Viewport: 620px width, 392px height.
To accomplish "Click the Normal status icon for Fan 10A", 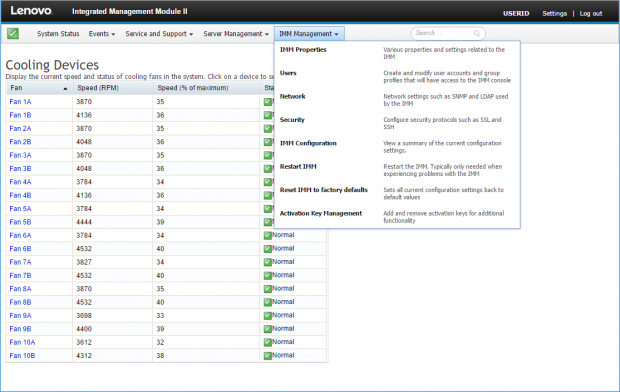I will [x=268, y=342].
